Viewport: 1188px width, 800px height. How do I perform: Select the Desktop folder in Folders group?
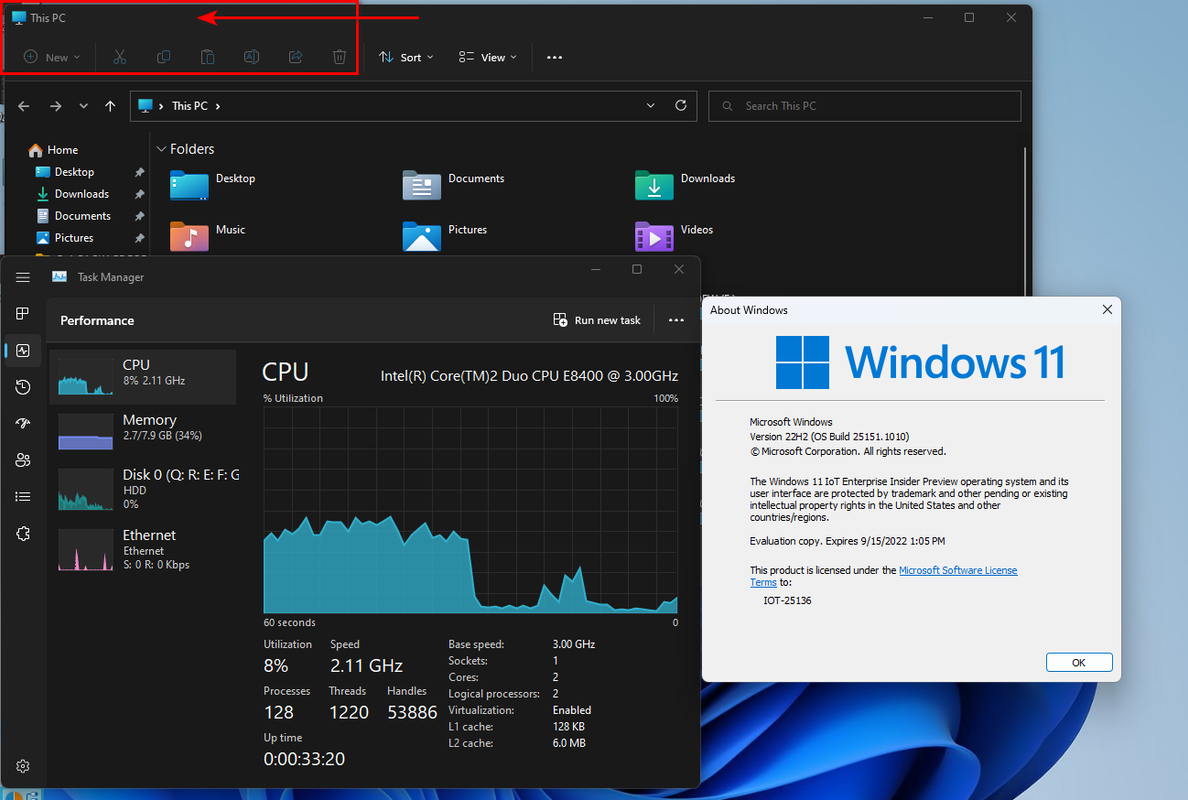click(x=214, y=185)
